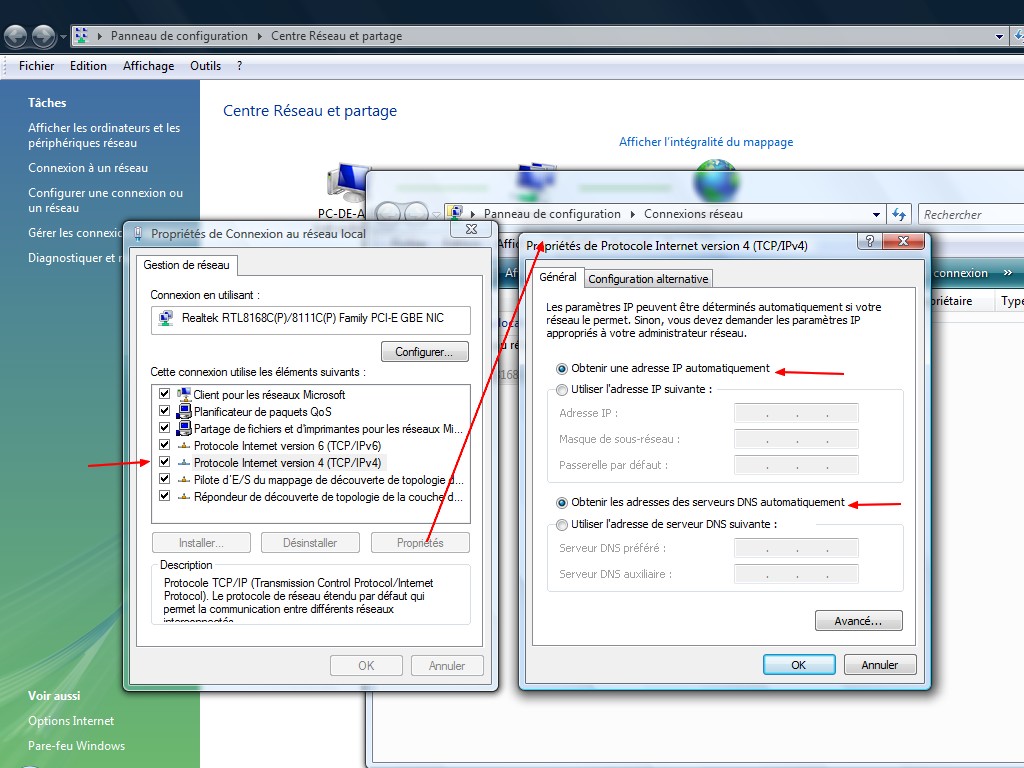Screen dimensions: 1024x768
Task: Toggle the Protocole Internet version 4 checkbox
Action: click(164, 463)
